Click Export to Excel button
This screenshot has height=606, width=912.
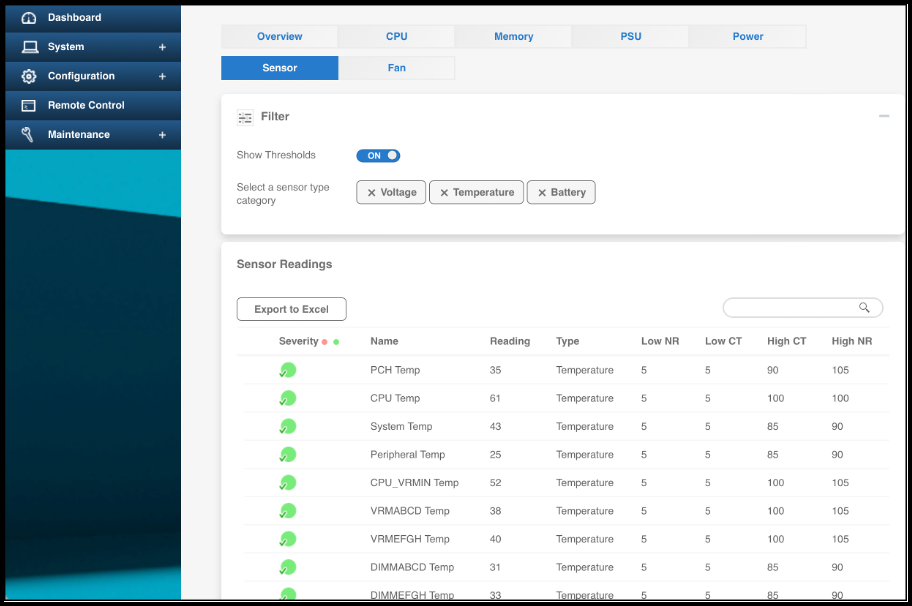click(x=291, y=309)
